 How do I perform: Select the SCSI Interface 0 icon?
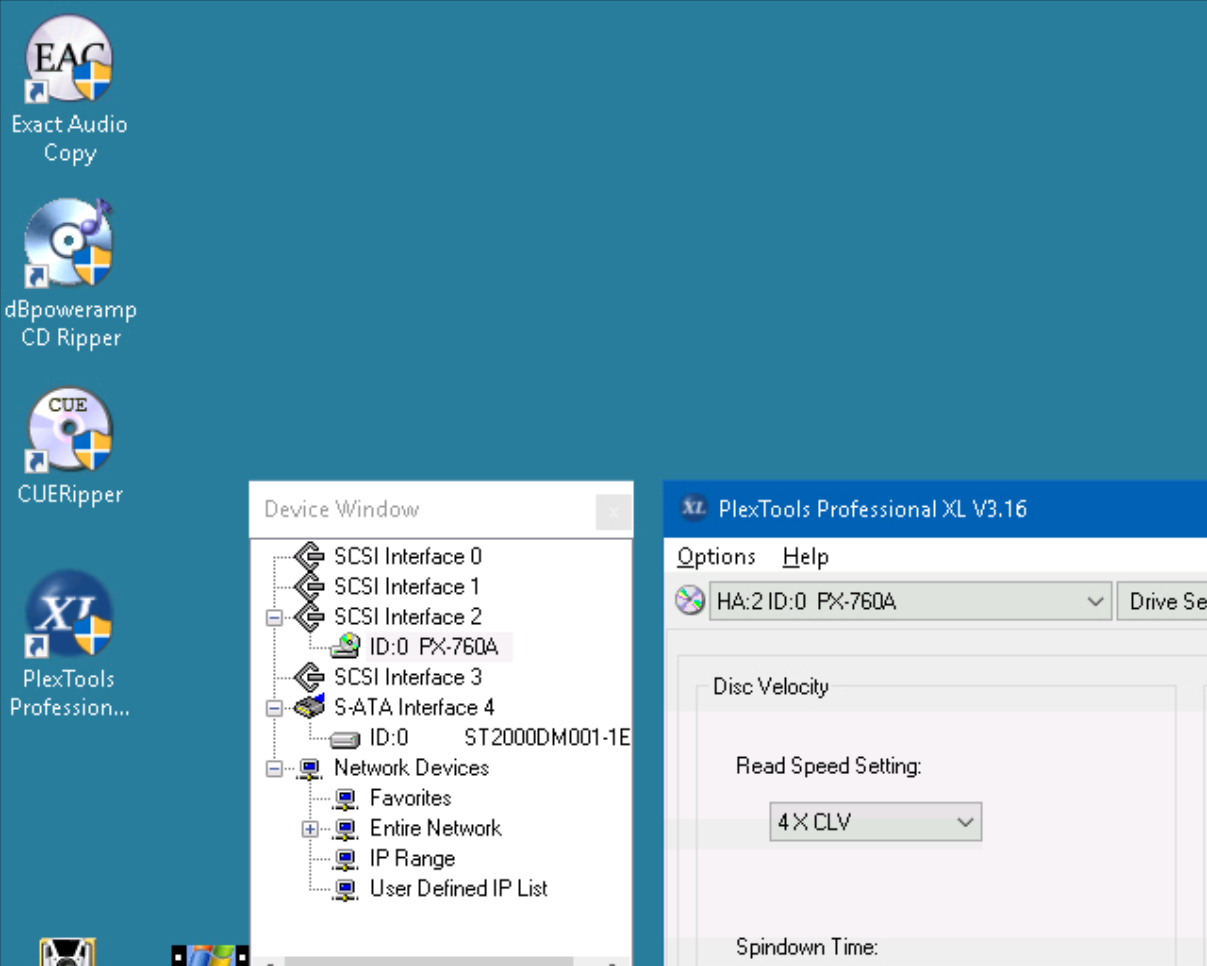[x=311, y=556]
